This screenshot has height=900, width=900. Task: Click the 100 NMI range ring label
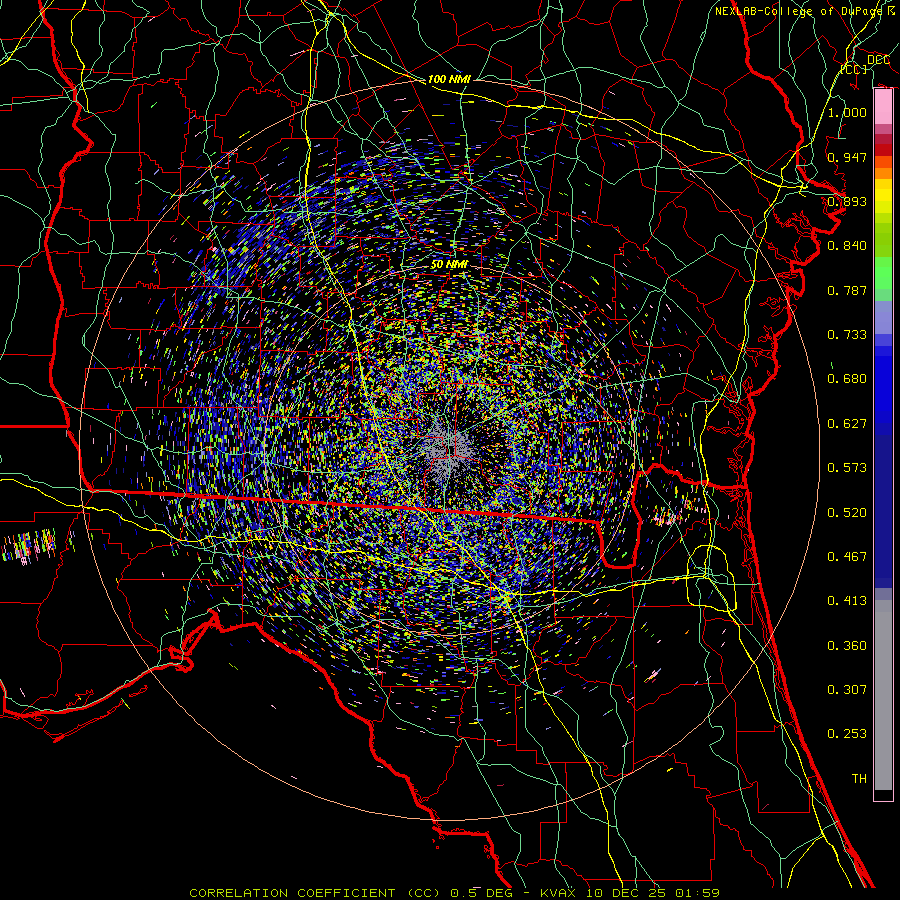(x=449, y=79)
